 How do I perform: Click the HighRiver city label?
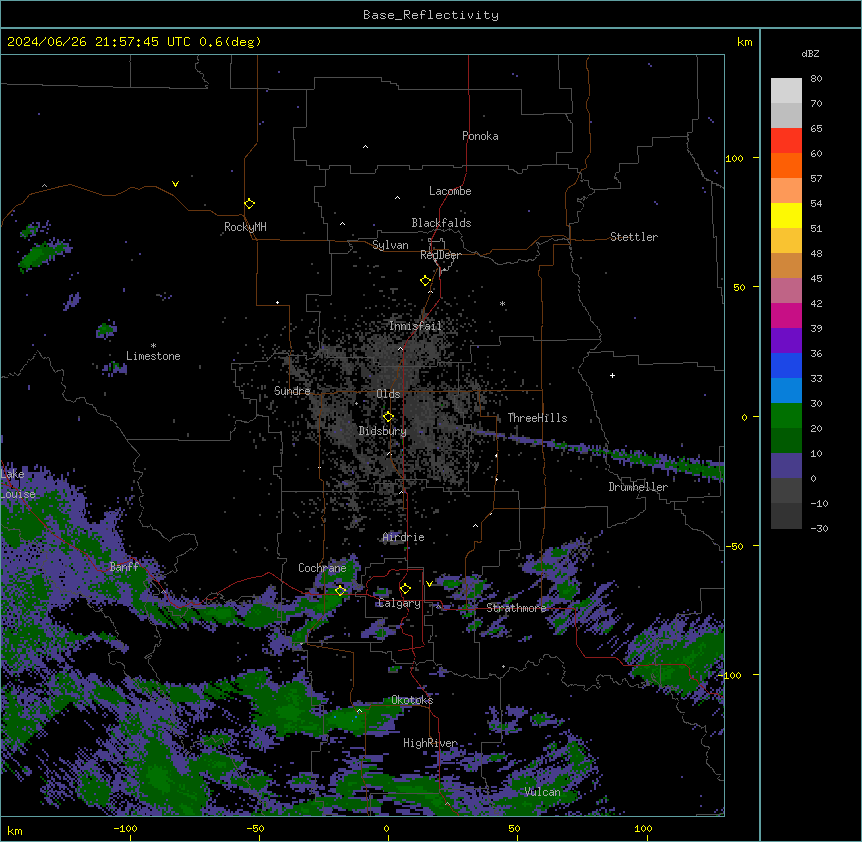point(430,743)
